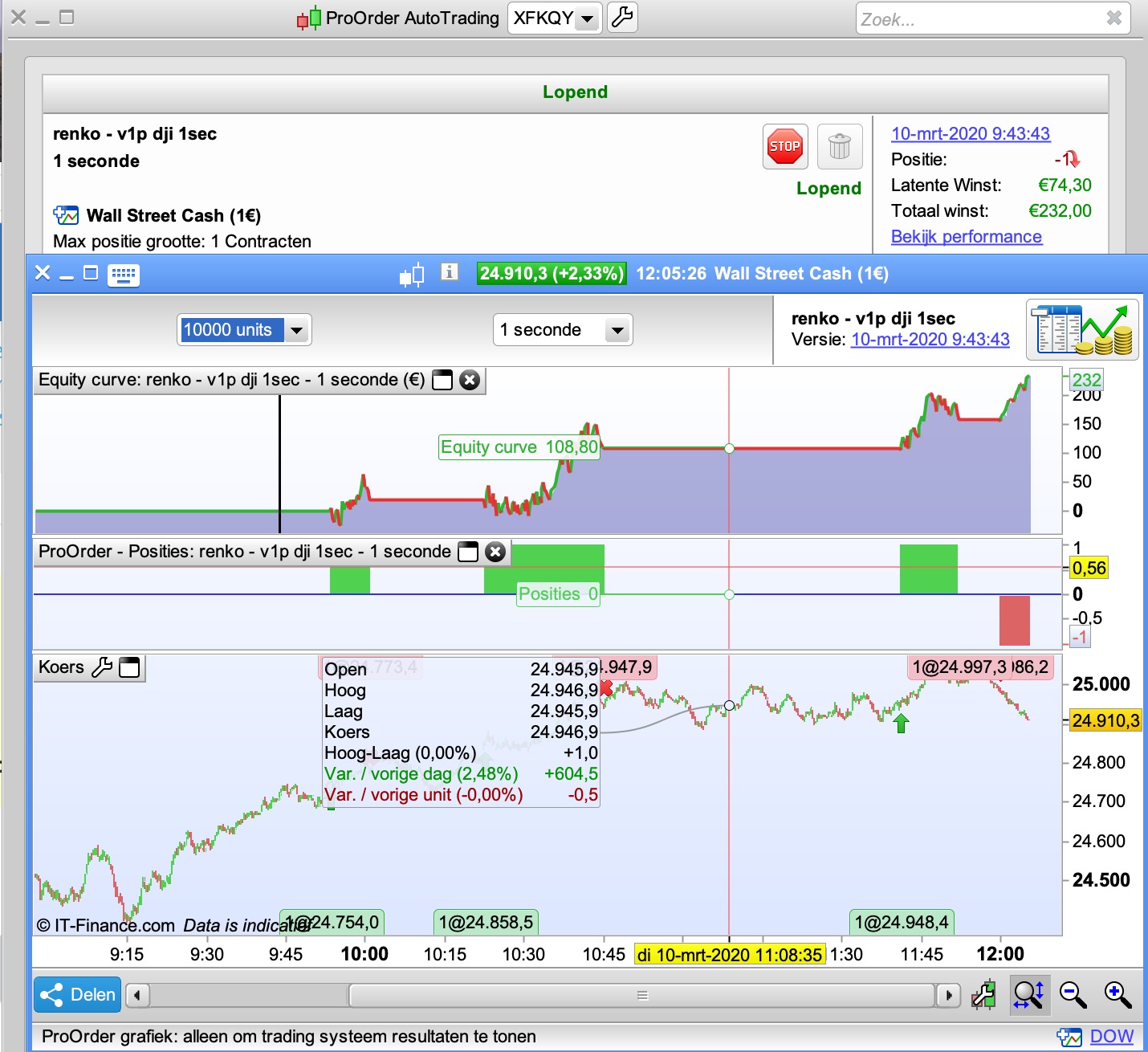Click the yellow 24.910,3 price axis label
This screenshot has width=1148, height=1052.
tap(1105, 721)
